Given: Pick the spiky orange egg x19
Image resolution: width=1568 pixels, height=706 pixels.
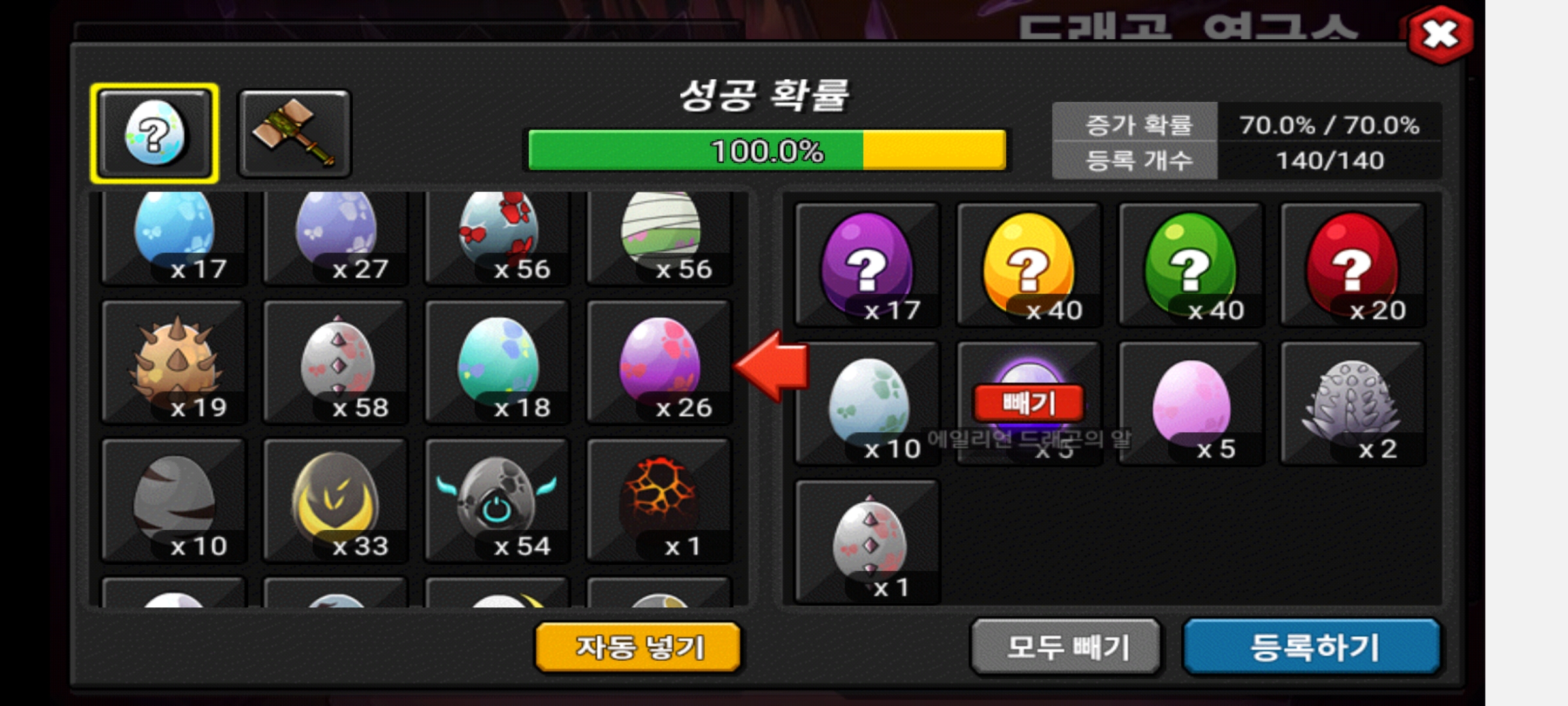Looking at the screenshot, I should click(x=174, y=361).
